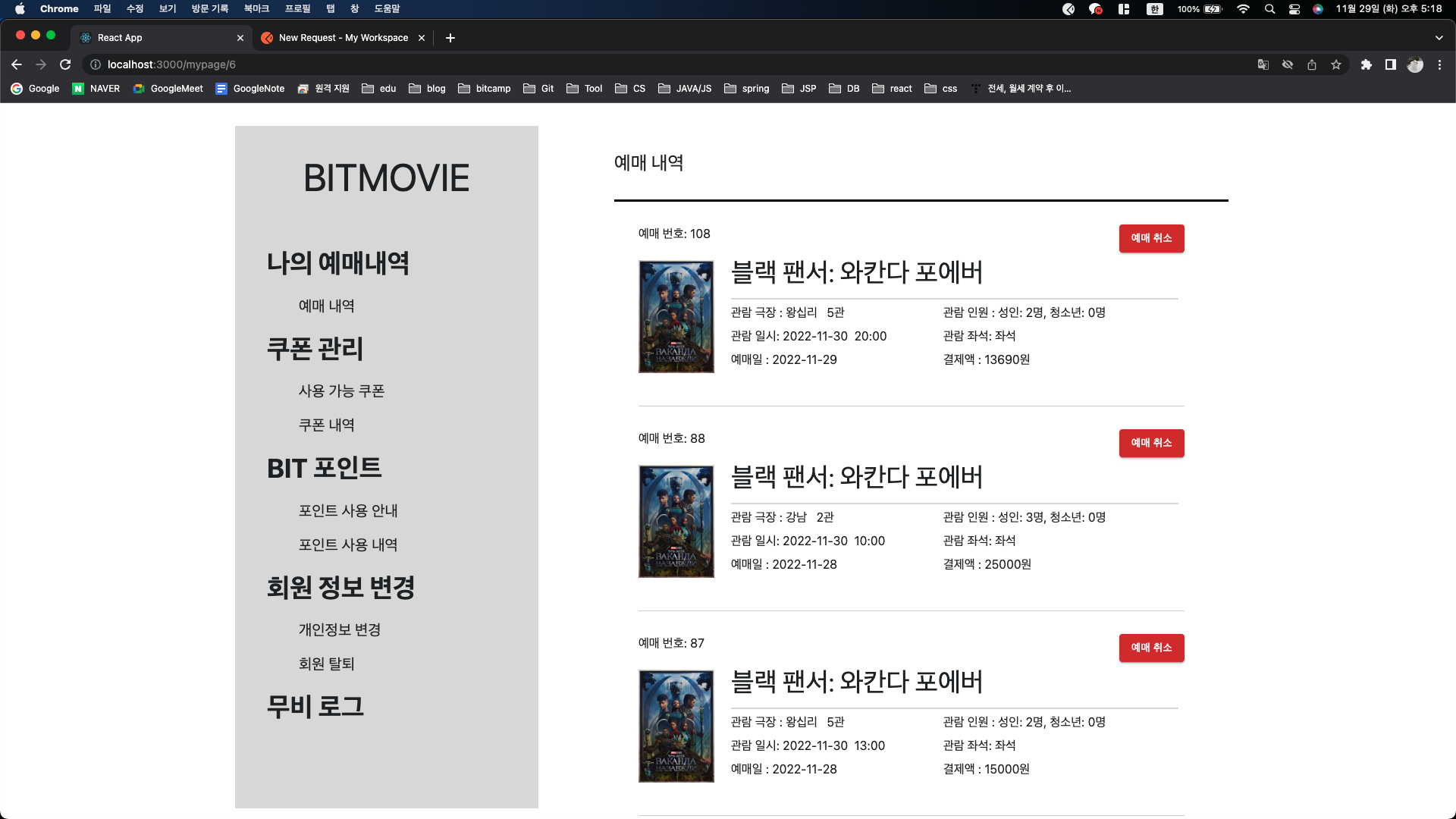Open new tab with plus icon
The width and height of the screenshot is (1456, 819).
point(450,38)
